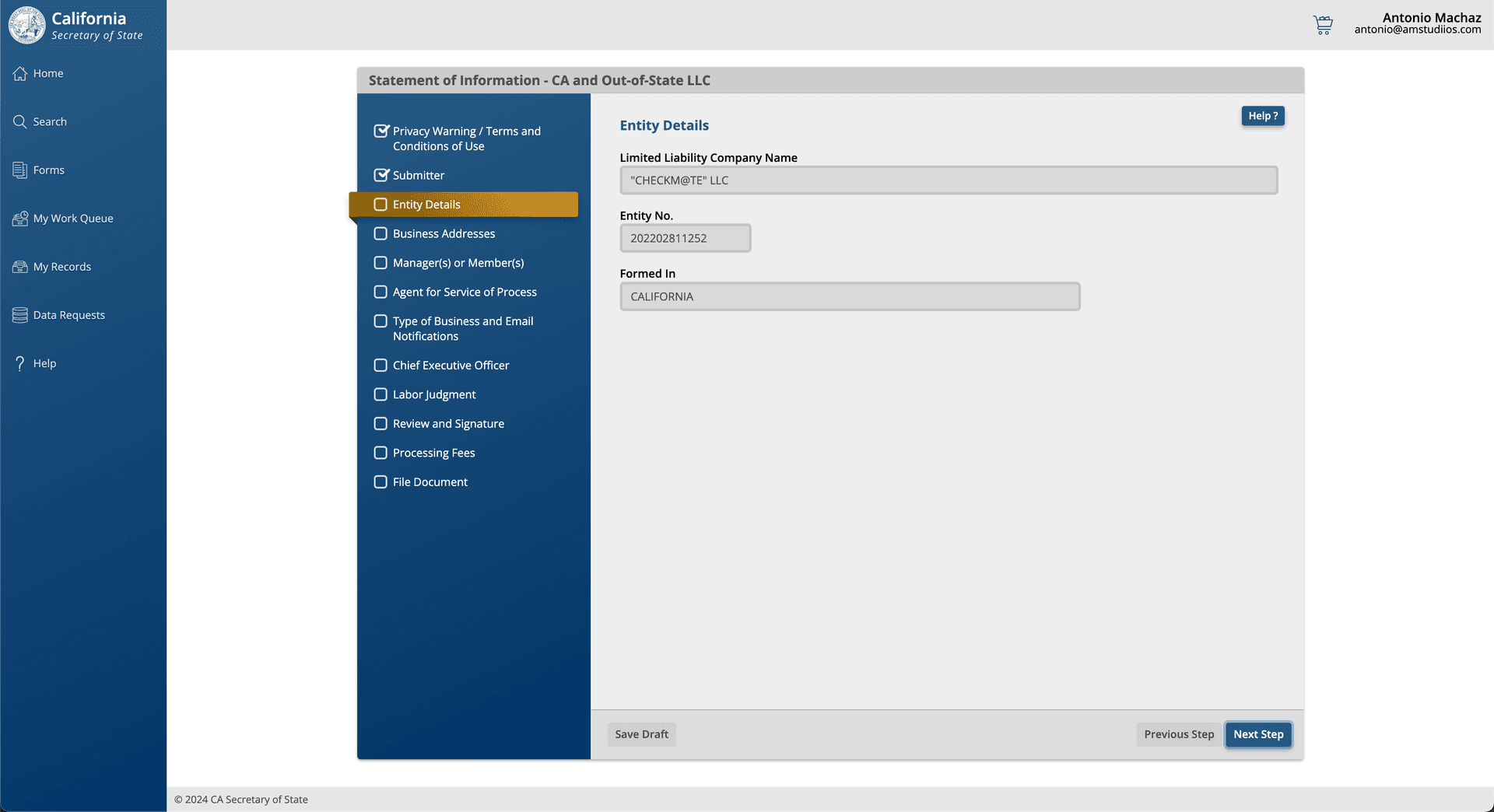This screenshot has height=812, width=1494.
Task: Click the My Records icon
Action: click(20, 267)
